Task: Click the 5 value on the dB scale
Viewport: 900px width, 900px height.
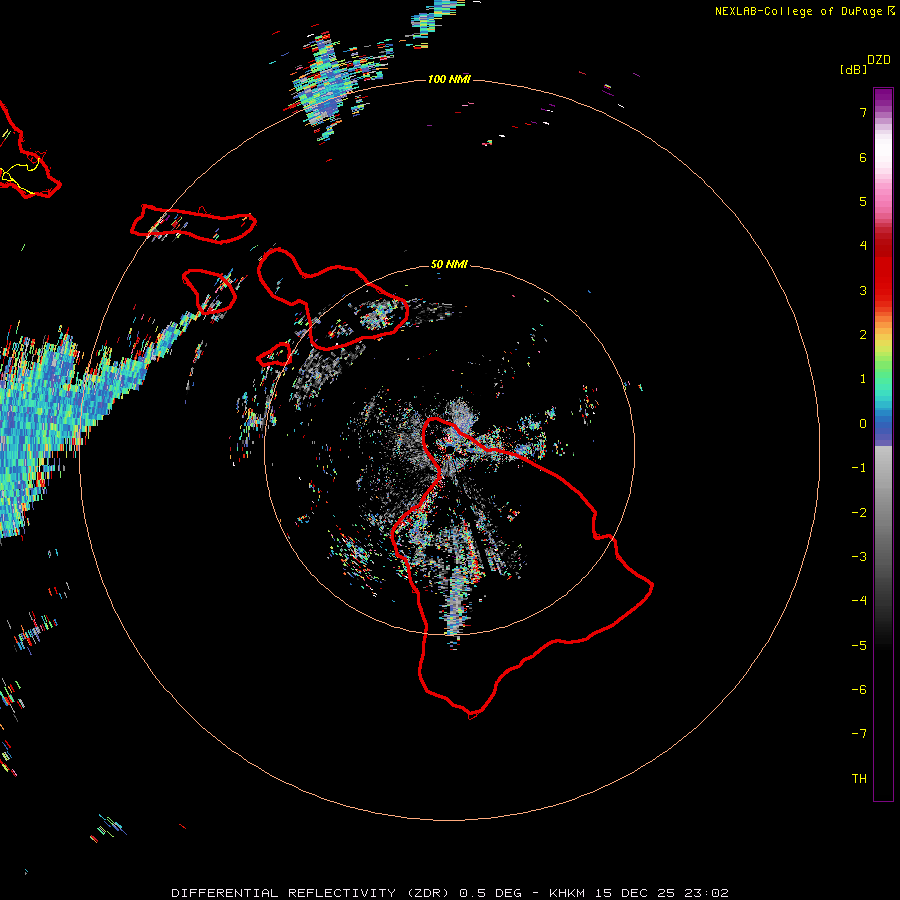Action: pos(863,201)
